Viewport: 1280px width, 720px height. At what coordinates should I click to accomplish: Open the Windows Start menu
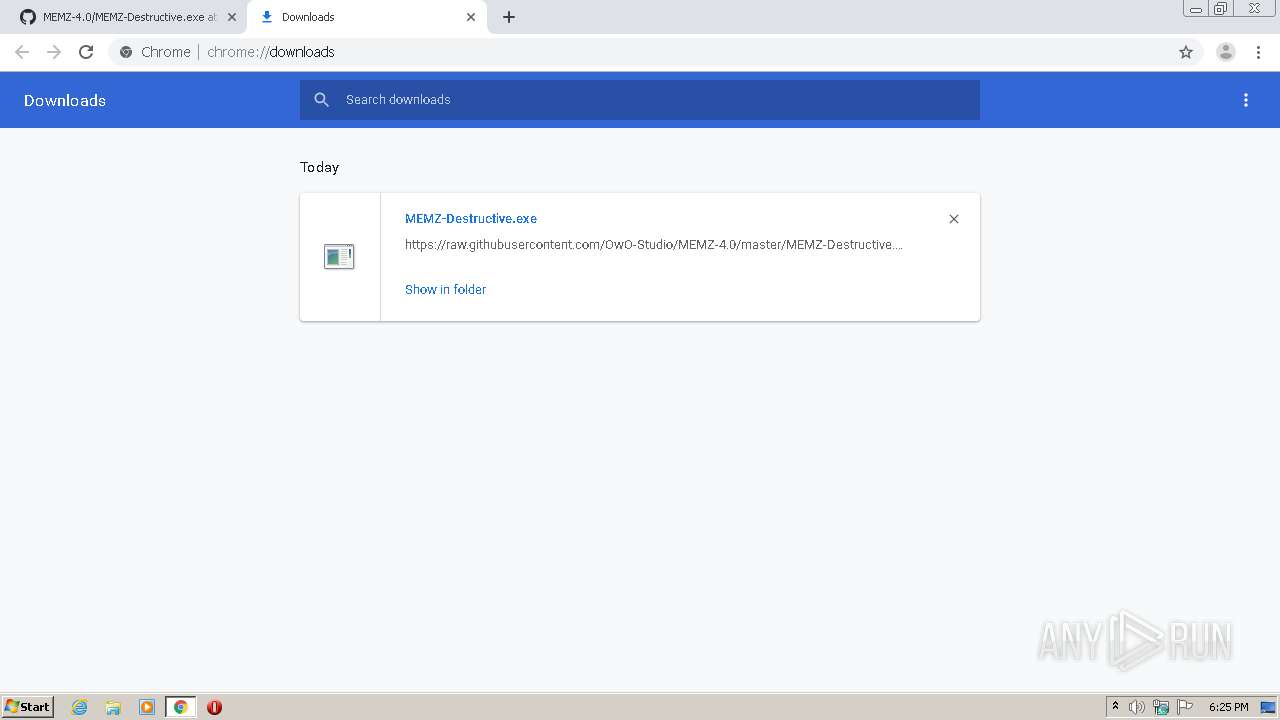click(x=28, y=707)
